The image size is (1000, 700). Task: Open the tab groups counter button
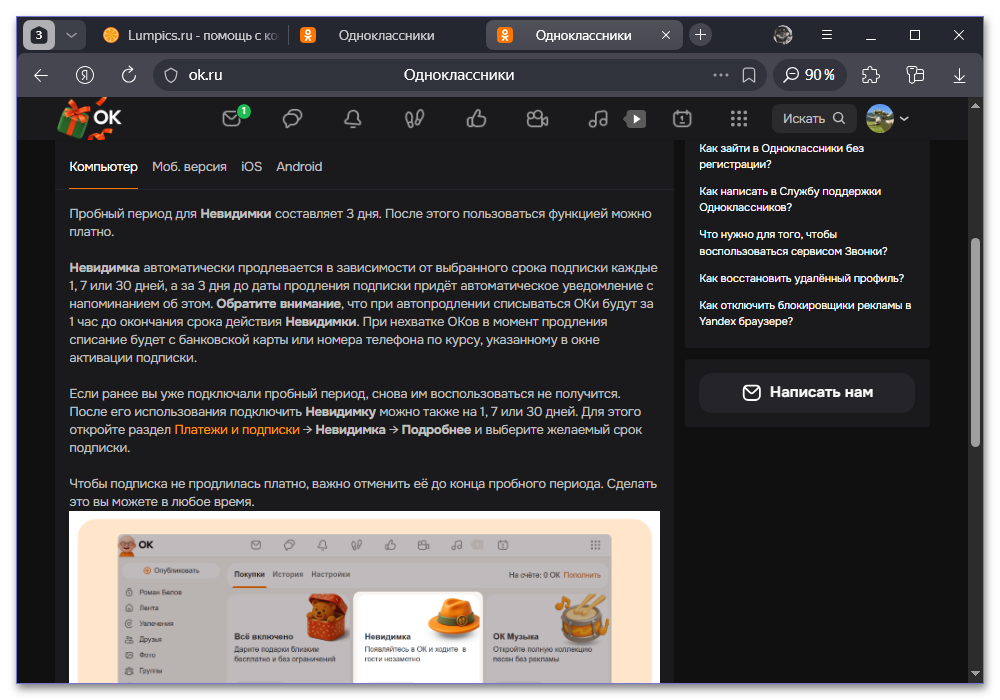click(x=39, y=35)
